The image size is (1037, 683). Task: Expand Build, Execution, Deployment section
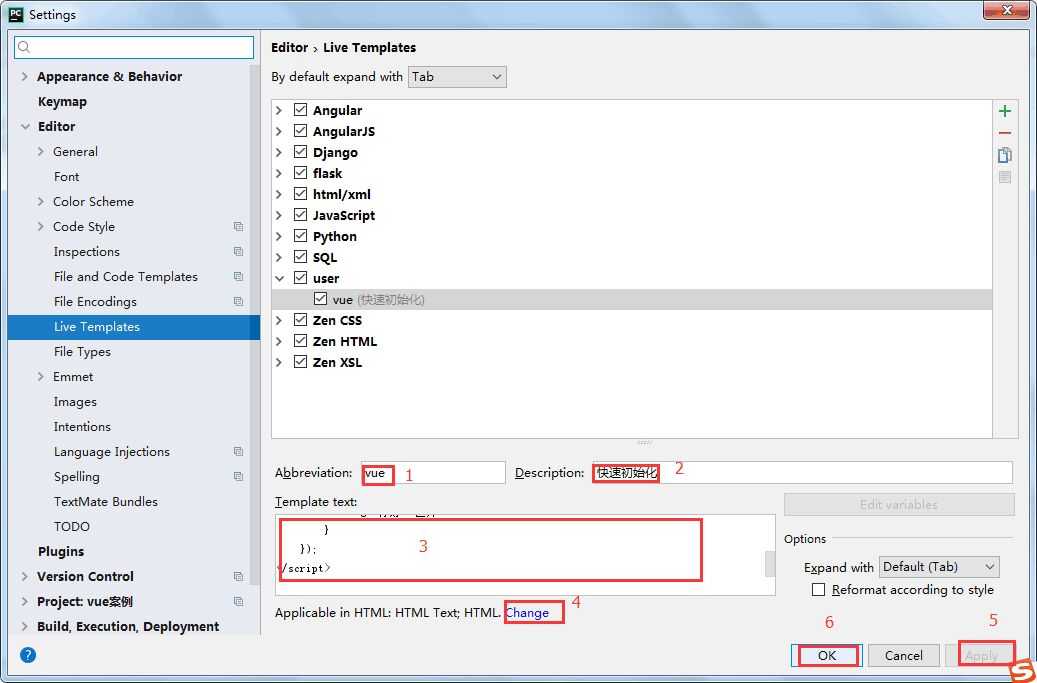click(x=24, y=626)
